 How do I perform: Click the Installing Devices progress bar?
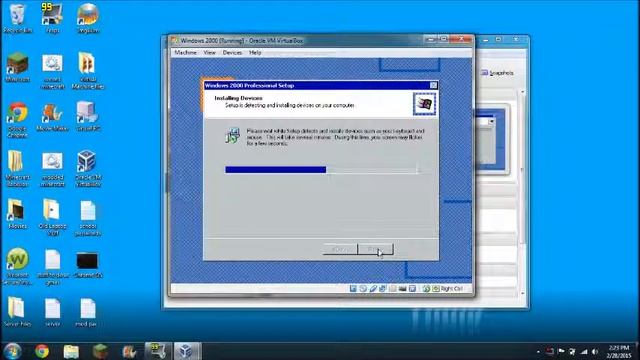(322, 170)
